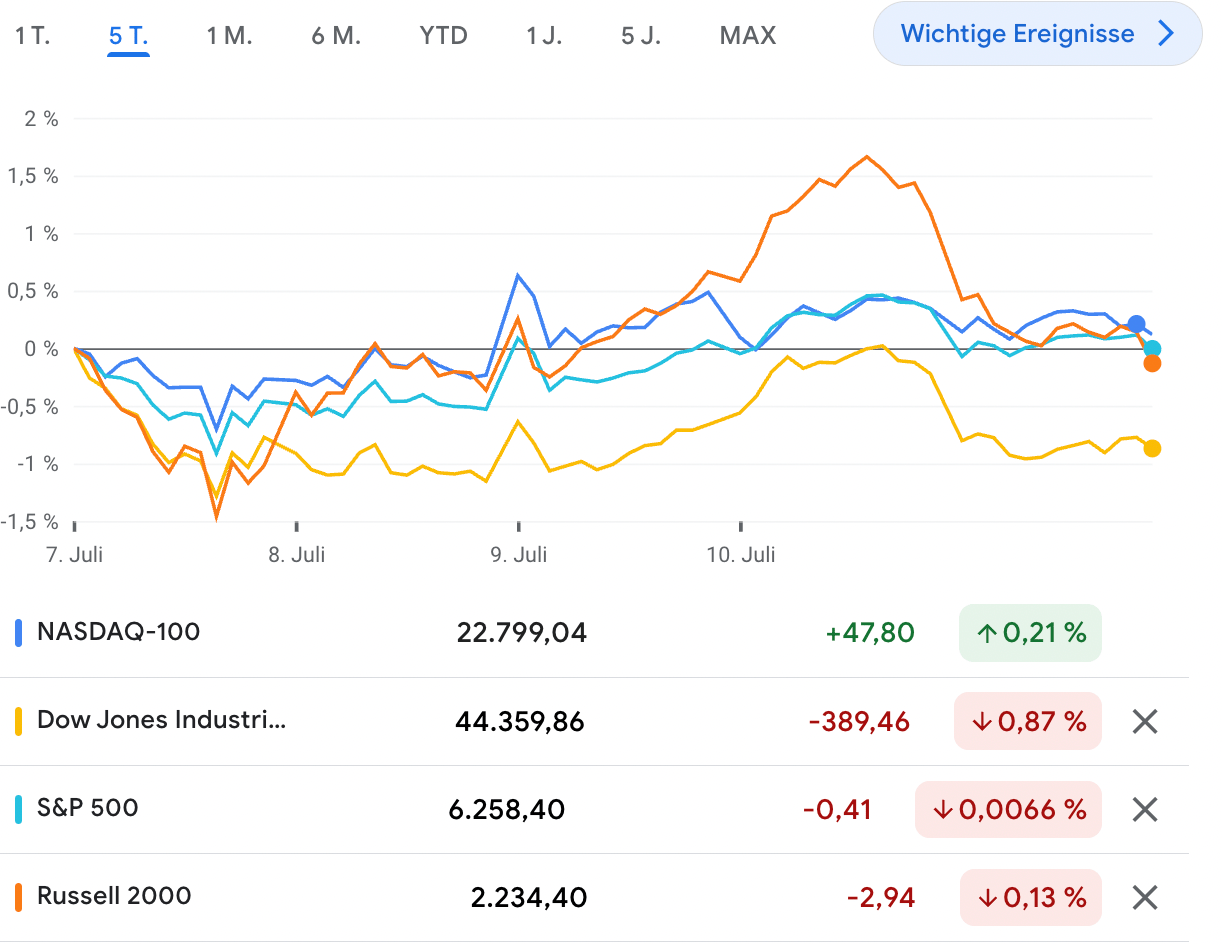Switch chart to 6 M. range

point(335,35)
